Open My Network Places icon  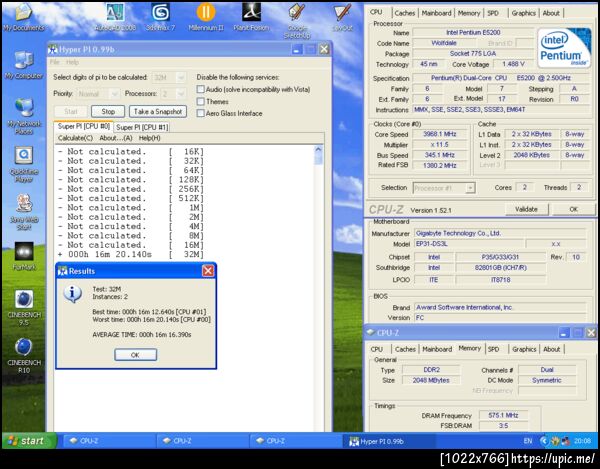pos(24,116)
